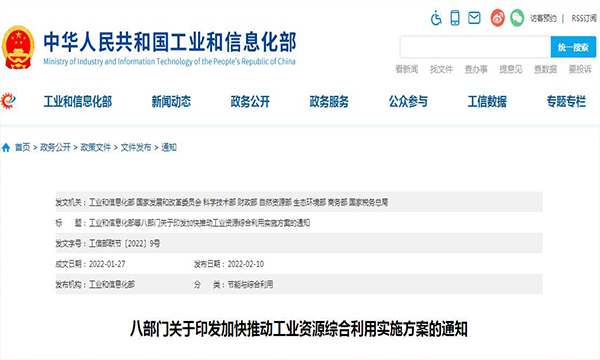The width and height of the screenshot is (600, 360).
Task: Click 成文日期 value 2022-01-27
Action: (x=107, y=264)
